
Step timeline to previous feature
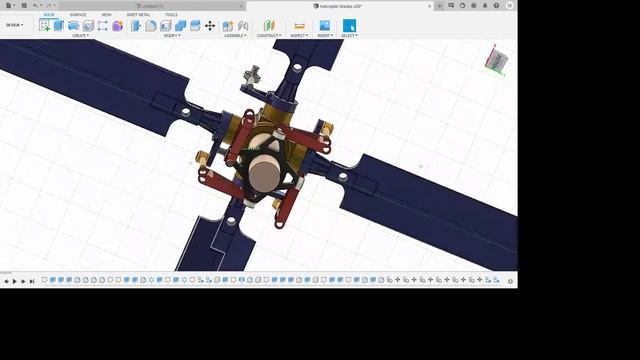[7, 281]
